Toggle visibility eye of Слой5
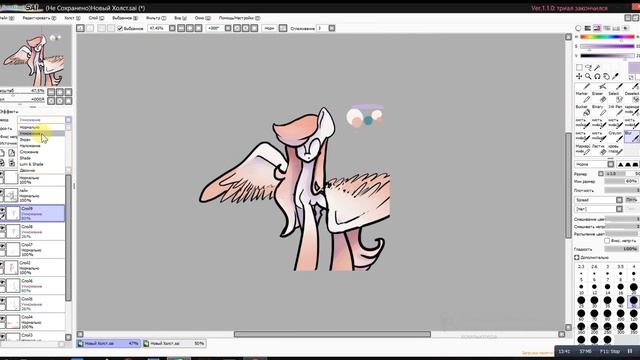Viewport: 640px width, 360px height. [2, 300]
